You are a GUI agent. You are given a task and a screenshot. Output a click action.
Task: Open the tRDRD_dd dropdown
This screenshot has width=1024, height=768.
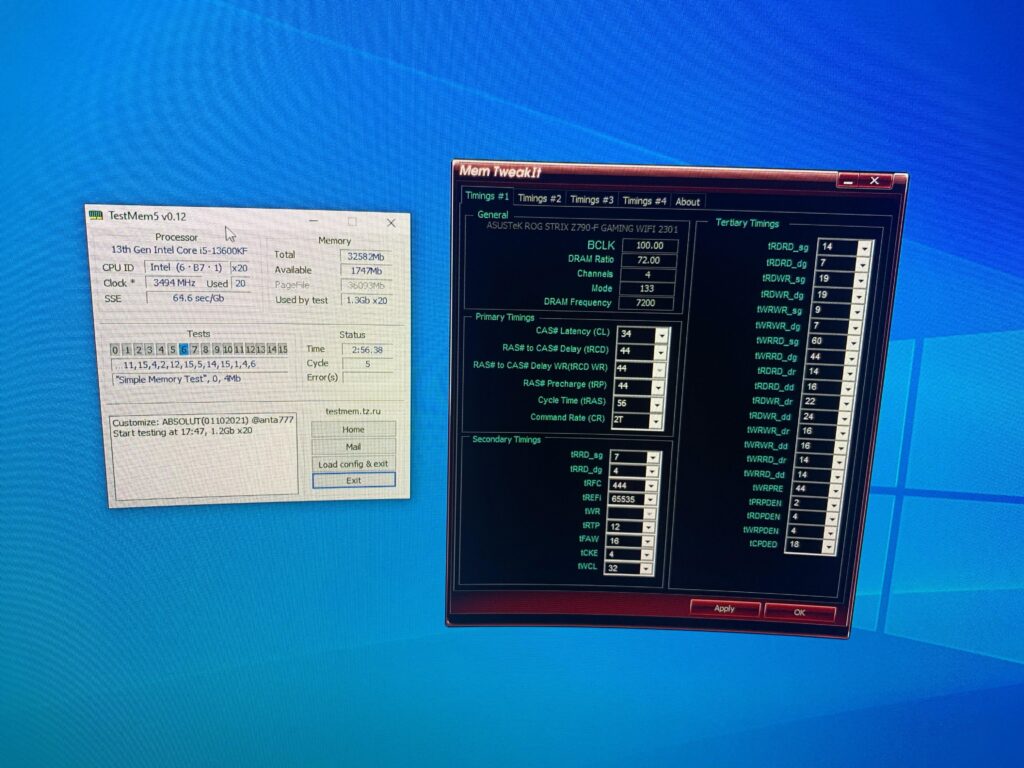(847, 387)
